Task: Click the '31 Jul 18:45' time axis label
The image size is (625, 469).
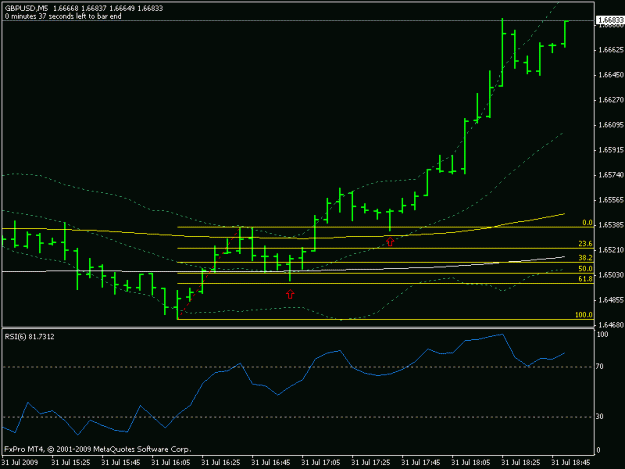Action: (571, 463)
